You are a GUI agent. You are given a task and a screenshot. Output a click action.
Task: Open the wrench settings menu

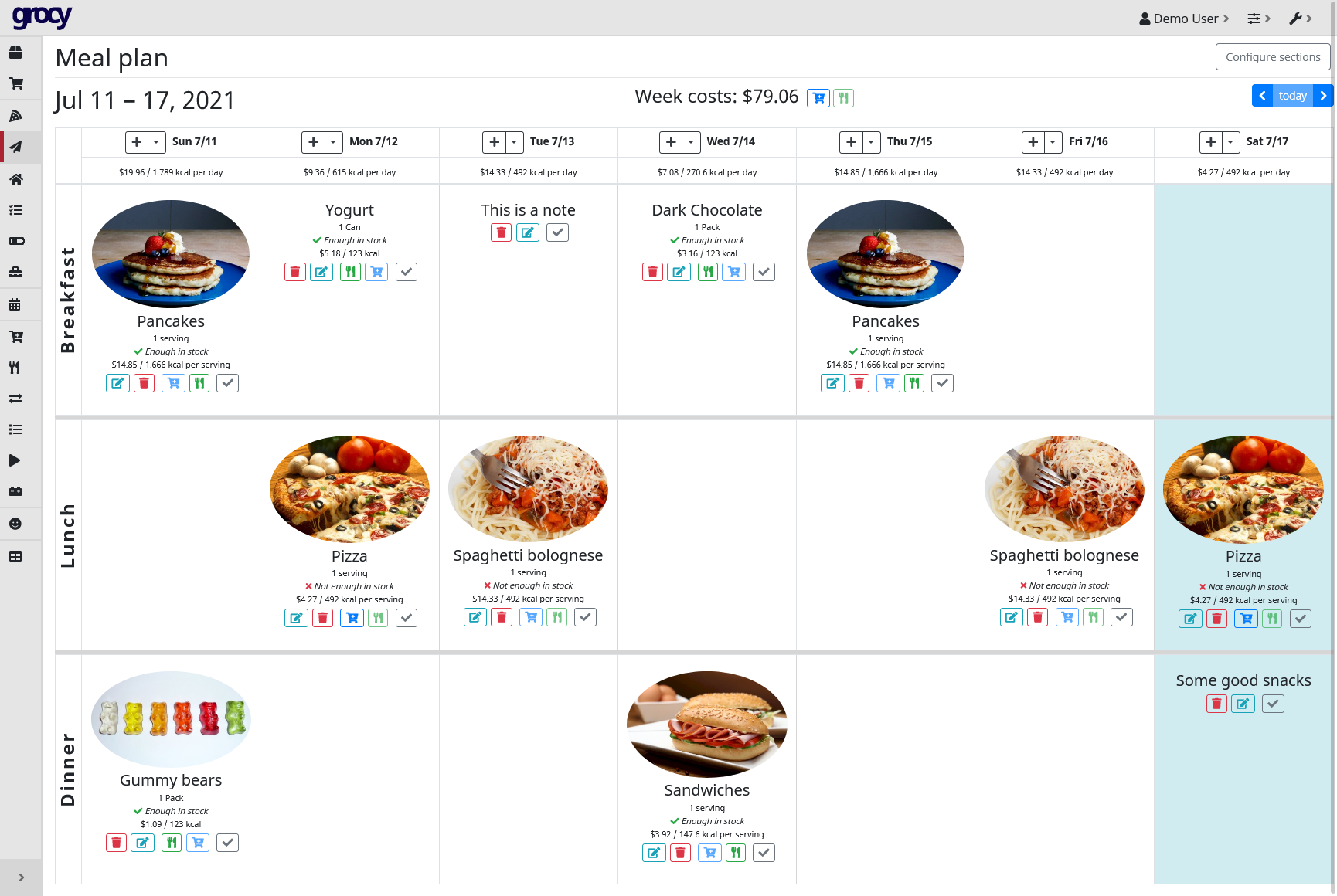click(1300, 19)
